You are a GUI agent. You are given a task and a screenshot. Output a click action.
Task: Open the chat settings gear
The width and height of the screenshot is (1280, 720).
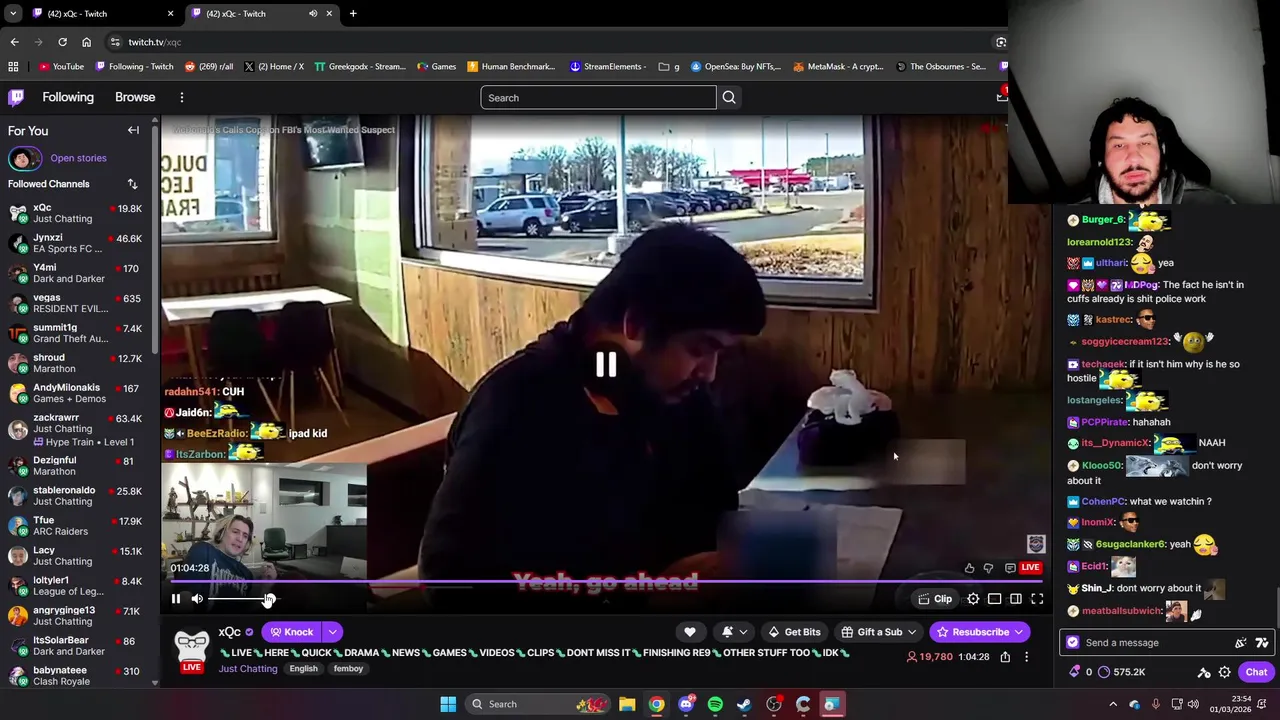pos(1224,672)
